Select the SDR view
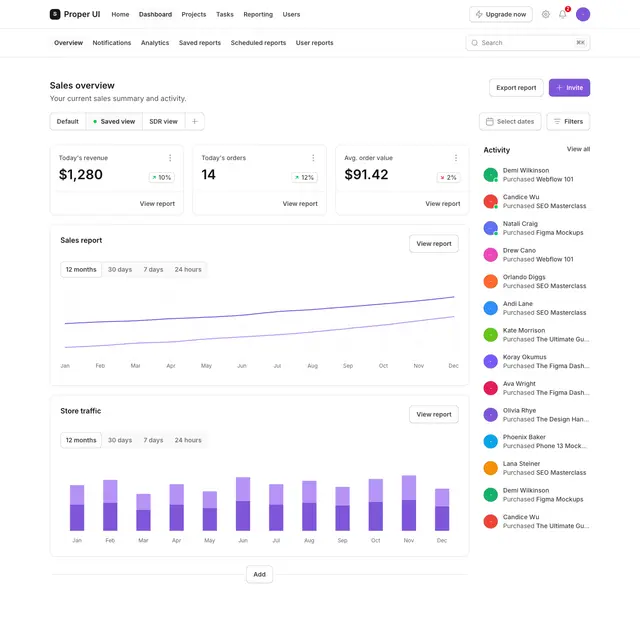The image size is (640, 626). pyautogui.click(x=164, y=121)
